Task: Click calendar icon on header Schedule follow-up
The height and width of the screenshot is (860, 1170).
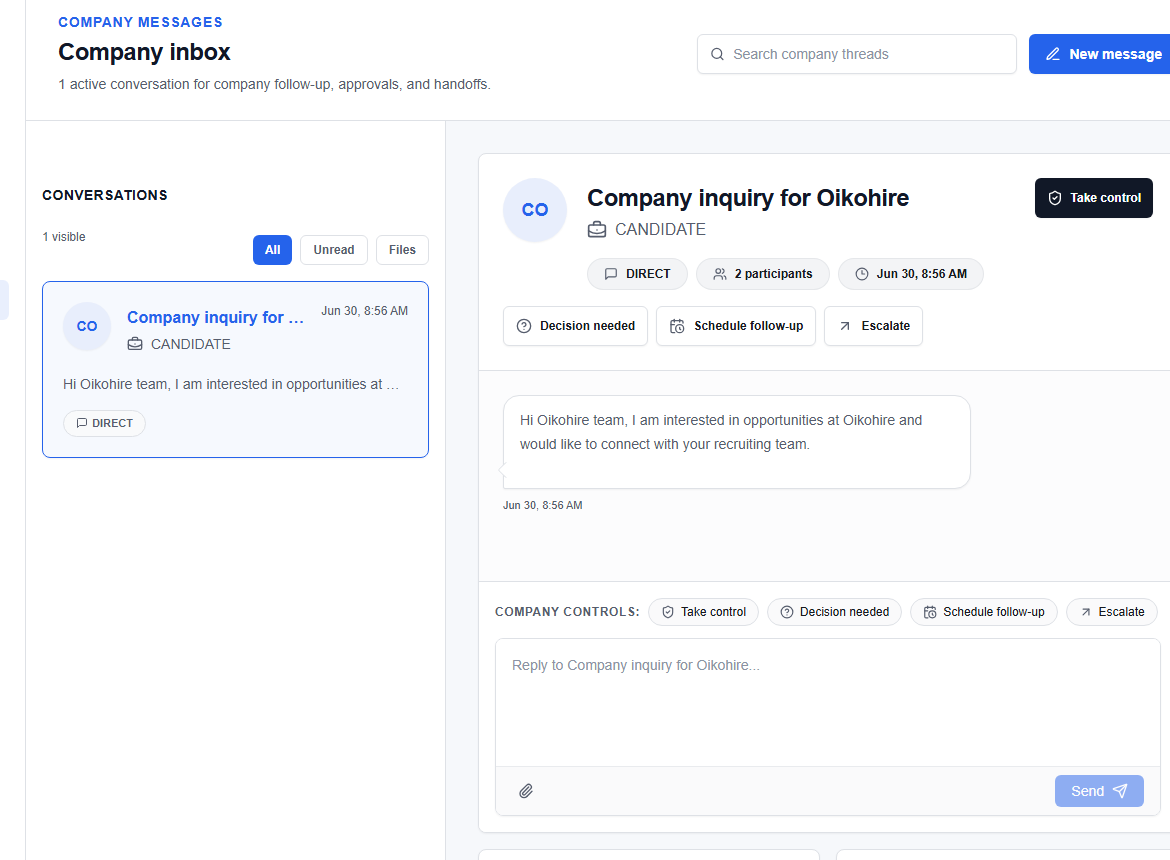Action: point(677,326)
